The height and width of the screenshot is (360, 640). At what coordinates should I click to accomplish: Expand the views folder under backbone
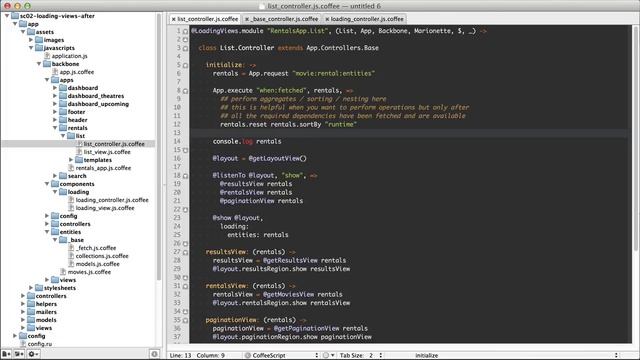tap(47, 280)
